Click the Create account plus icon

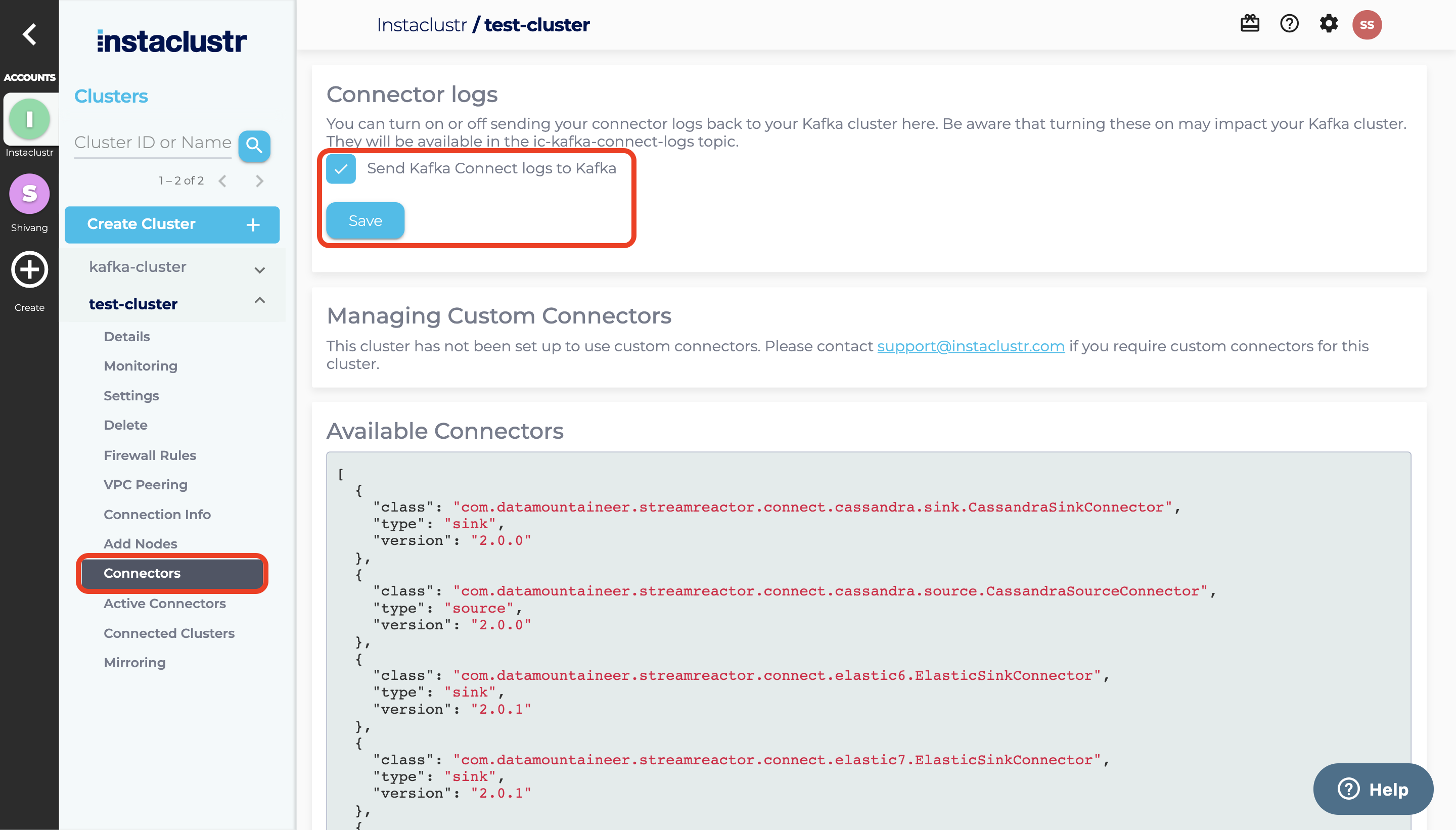pyautogui.click(x=30, y=269)
